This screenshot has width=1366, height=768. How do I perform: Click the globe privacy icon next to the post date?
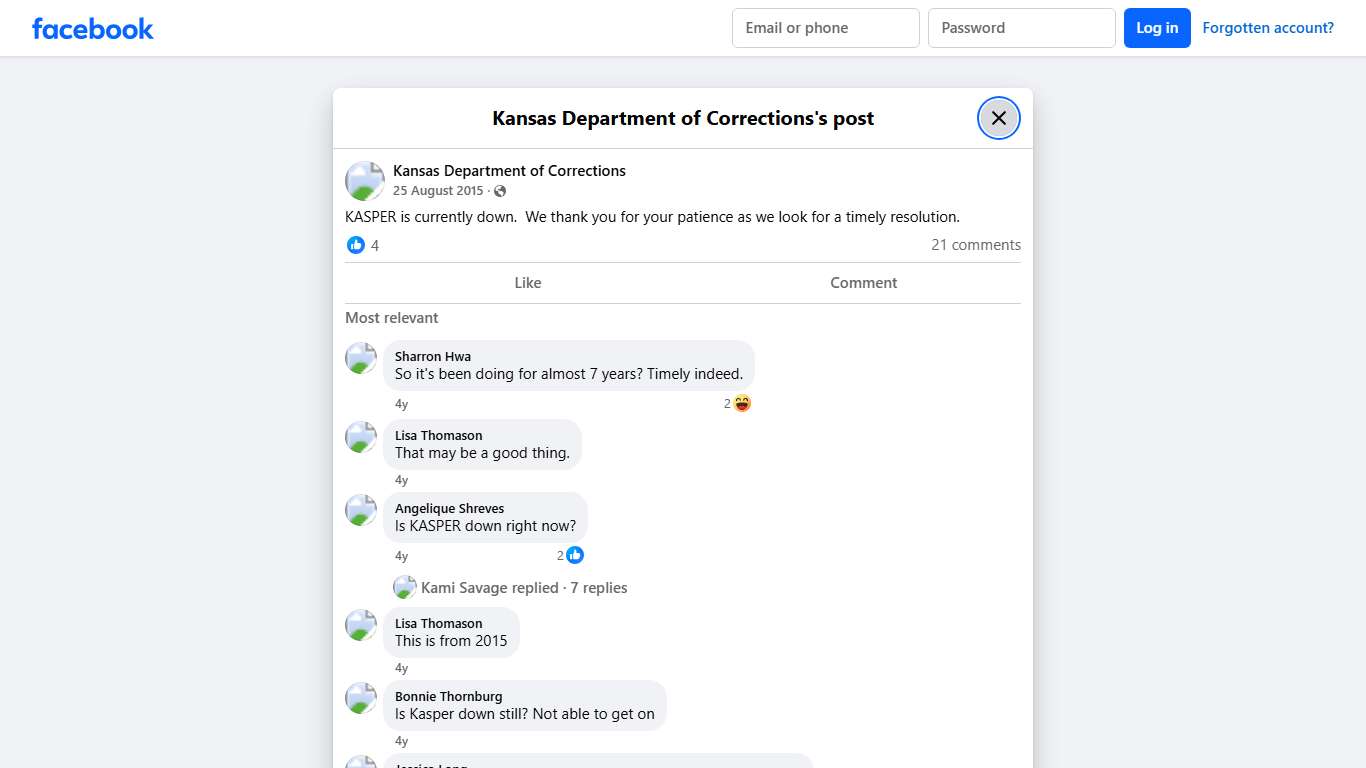point(499,190)
